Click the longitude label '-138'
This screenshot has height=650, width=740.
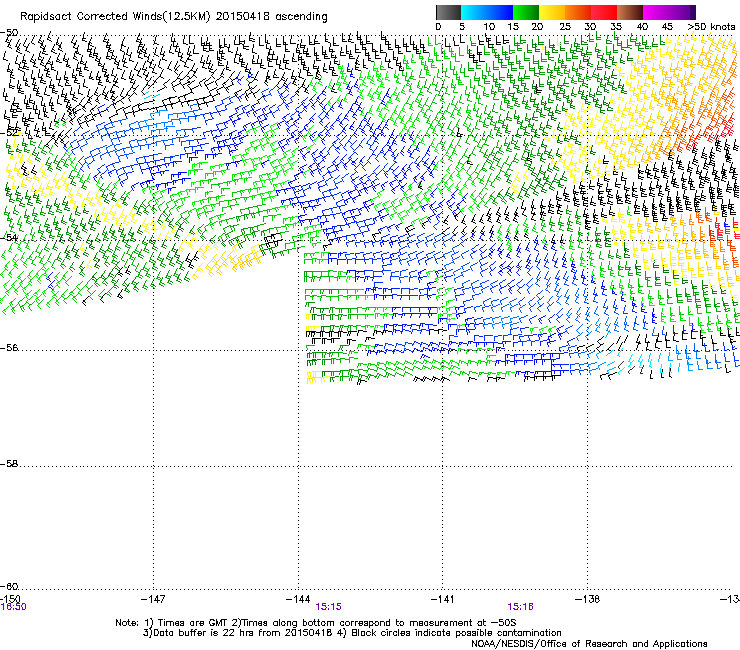point(588,599)
